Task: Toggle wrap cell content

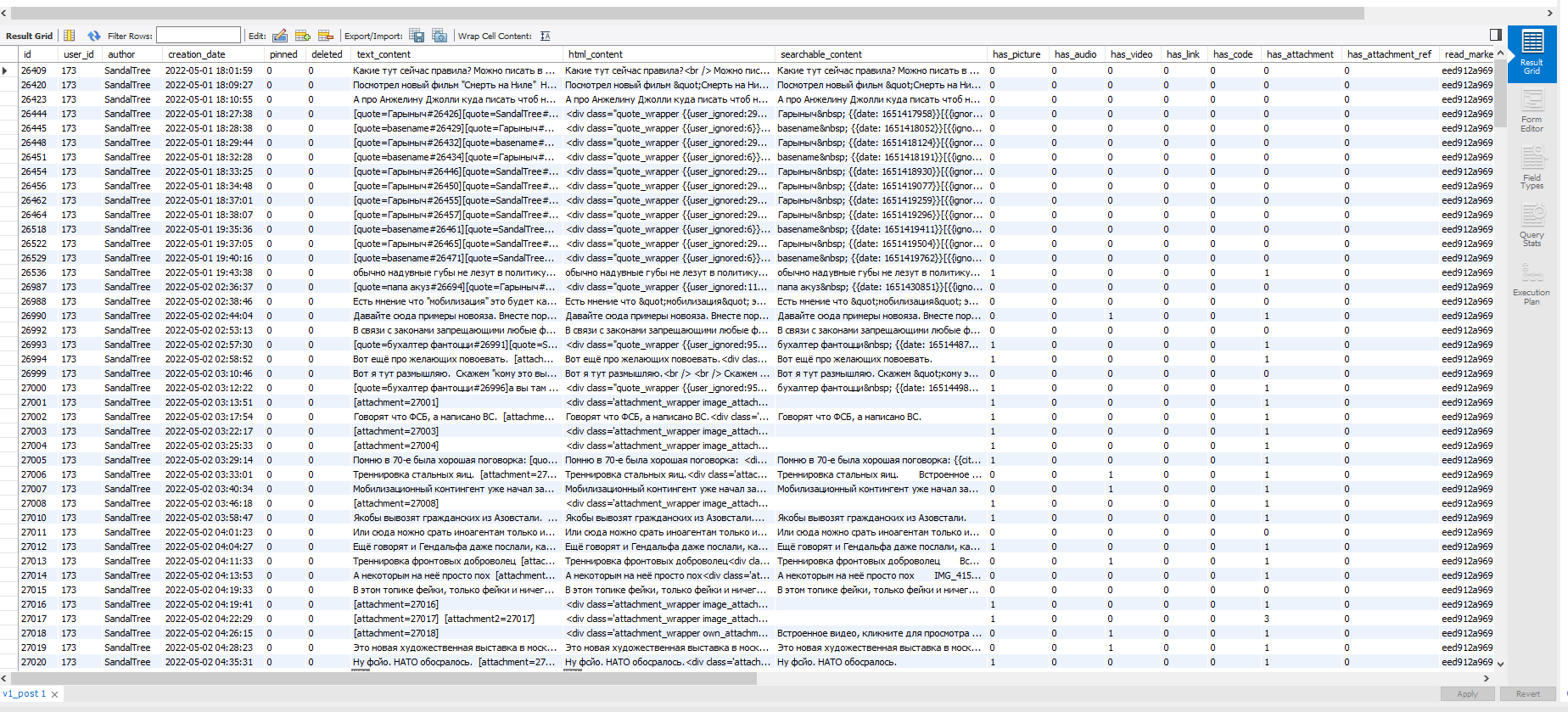Action: 546,36
